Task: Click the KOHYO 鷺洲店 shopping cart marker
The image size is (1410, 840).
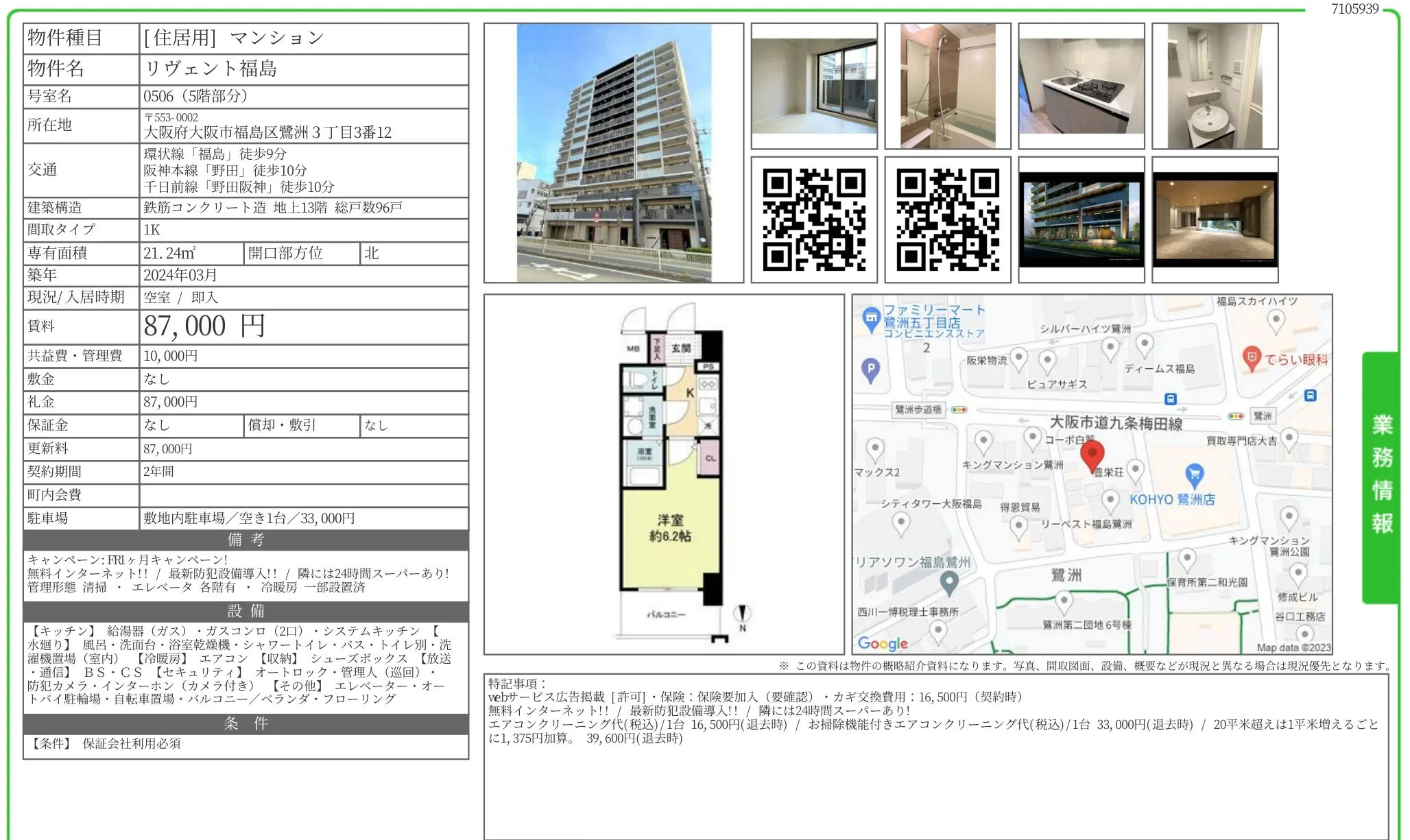Action: coord(1194,474)
